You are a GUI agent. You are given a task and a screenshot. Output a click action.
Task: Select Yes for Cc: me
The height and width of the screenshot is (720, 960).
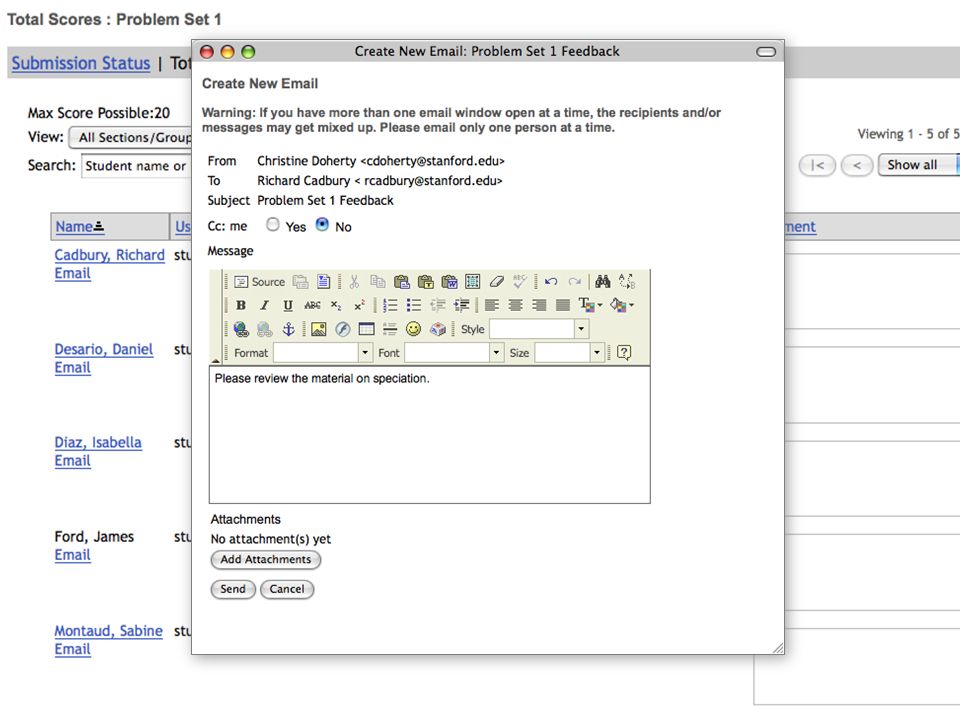click(x=272, y=225)
